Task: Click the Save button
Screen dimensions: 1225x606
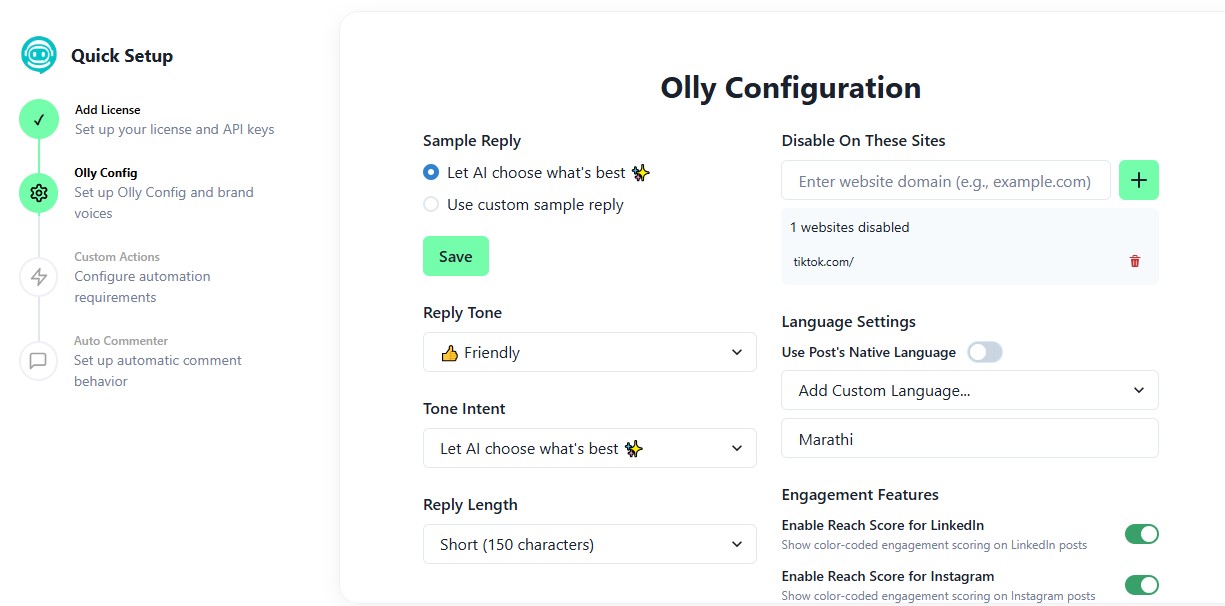Action: click(456, 256)
